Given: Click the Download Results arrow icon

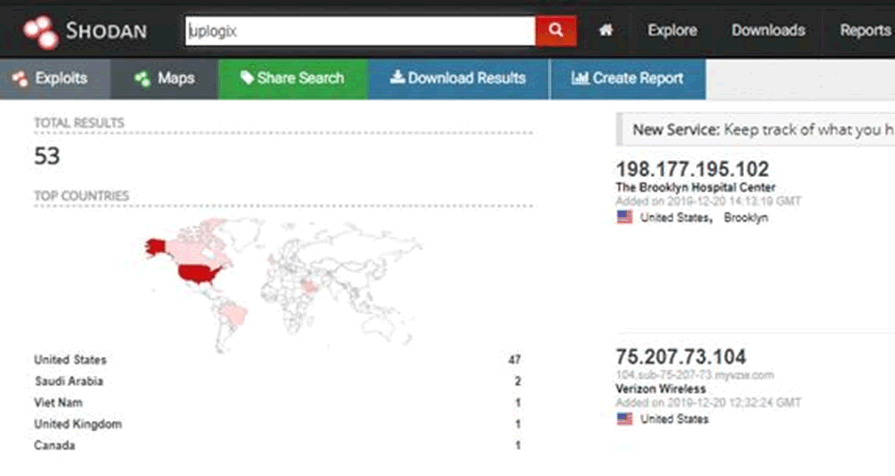Looking at the screenshot, I should pos(397,77).
